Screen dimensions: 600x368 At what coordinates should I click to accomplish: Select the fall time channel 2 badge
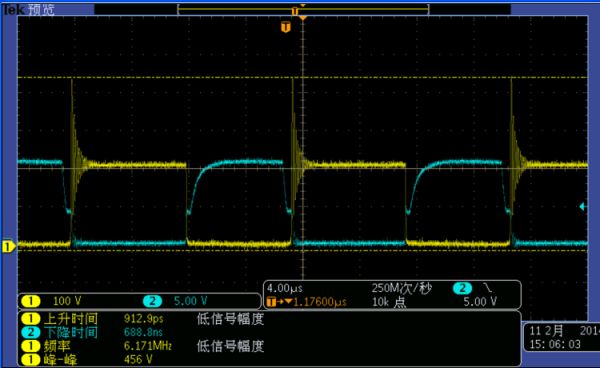click(31, 332)
